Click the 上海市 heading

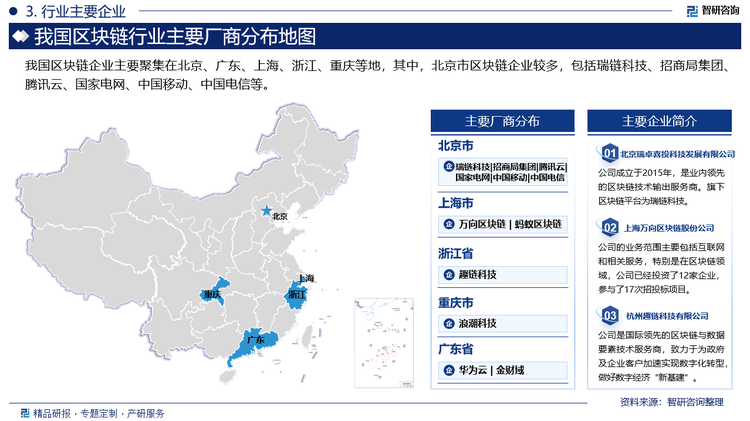[456, 203]
